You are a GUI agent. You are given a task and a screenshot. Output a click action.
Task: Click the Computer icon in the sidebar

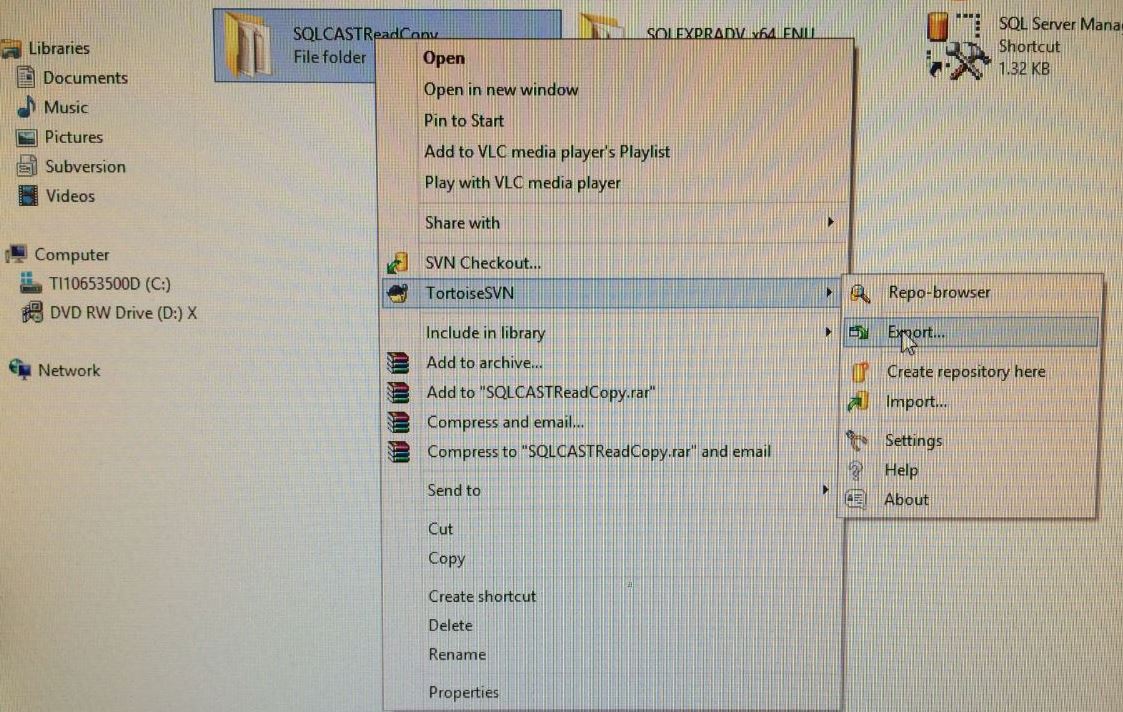[16, 254]
